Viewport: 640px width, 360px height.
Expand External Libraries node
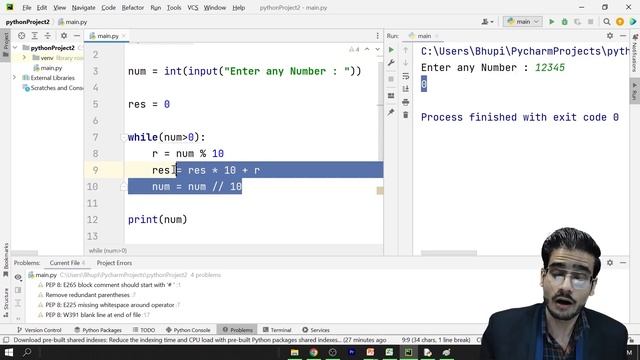click(x=15, y=78)
